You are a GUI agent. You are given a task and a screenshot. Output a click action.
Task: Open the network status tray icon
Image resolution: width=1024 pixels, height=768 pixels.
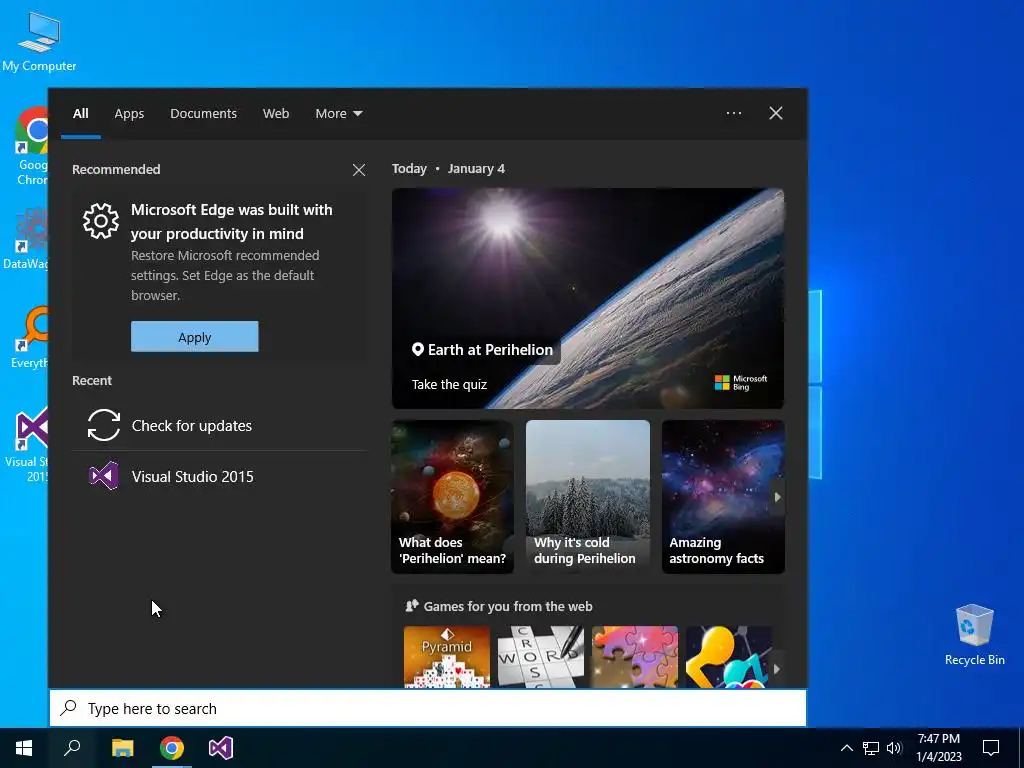(x=871, y=748)
